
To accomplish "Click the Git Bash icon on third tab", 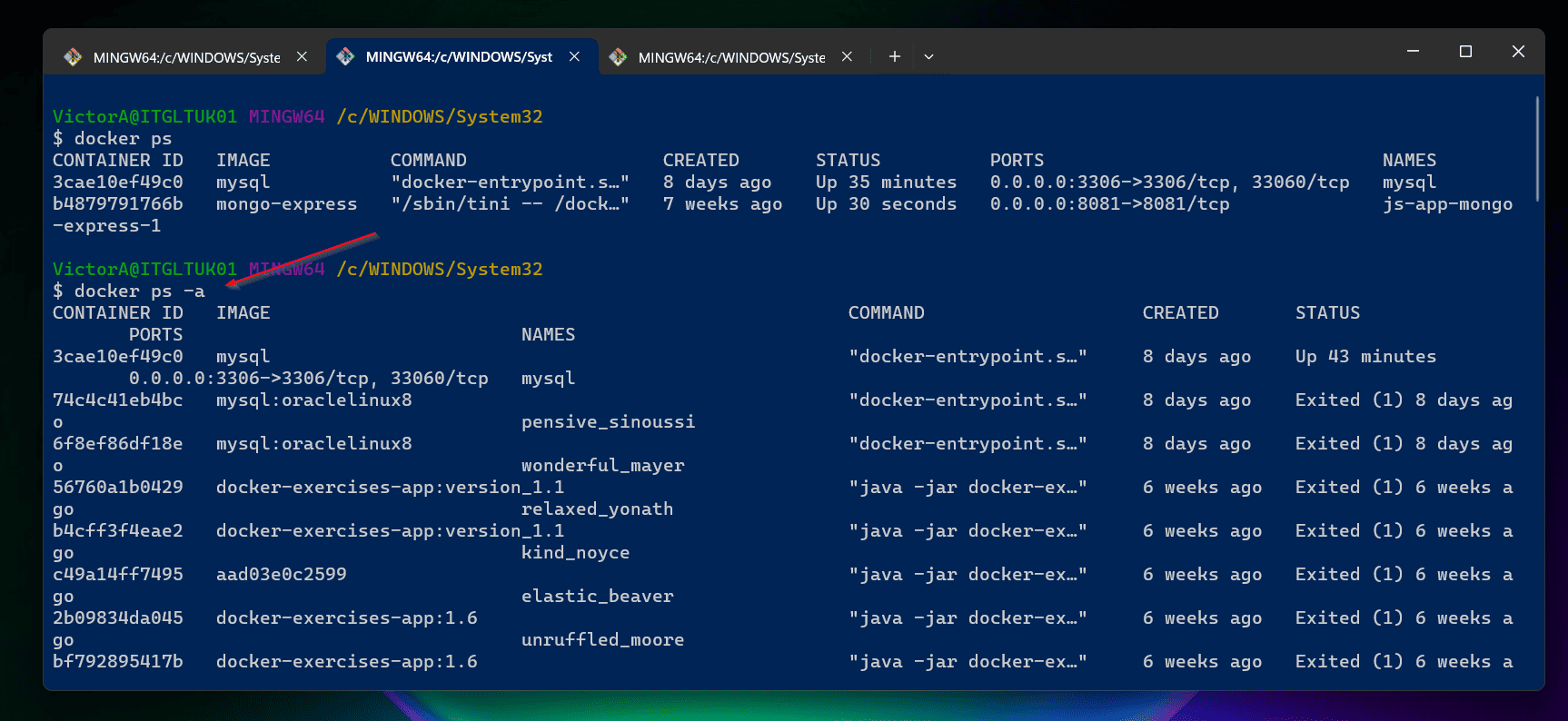I will point(618,57).
